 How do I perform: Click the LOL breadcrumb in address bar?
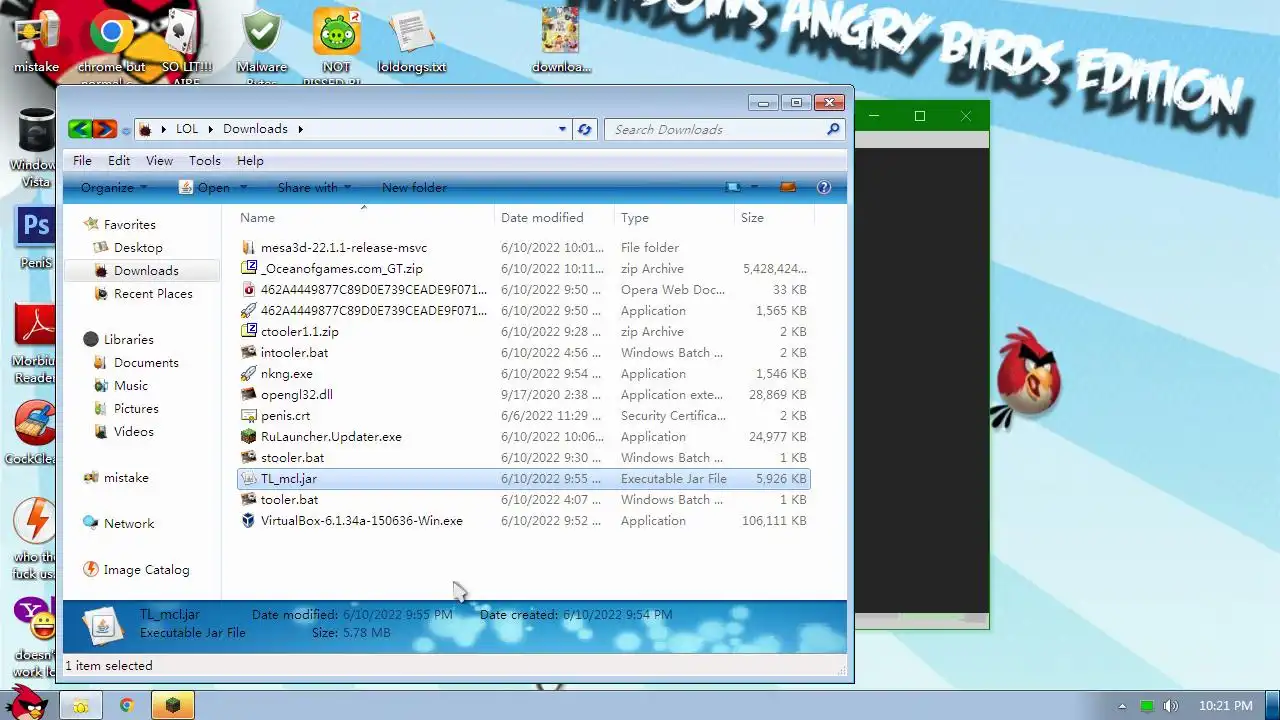pos(187,129)
